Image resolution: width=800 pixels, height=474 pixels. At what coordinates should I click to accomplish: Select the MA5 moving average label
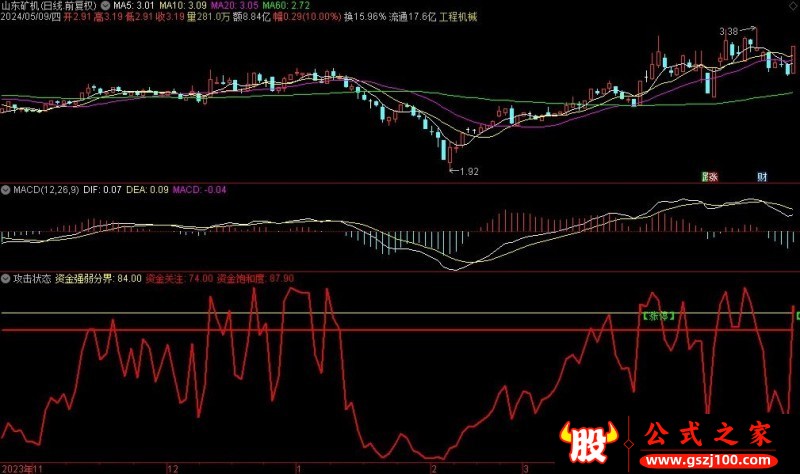click(x=132, y=6)
